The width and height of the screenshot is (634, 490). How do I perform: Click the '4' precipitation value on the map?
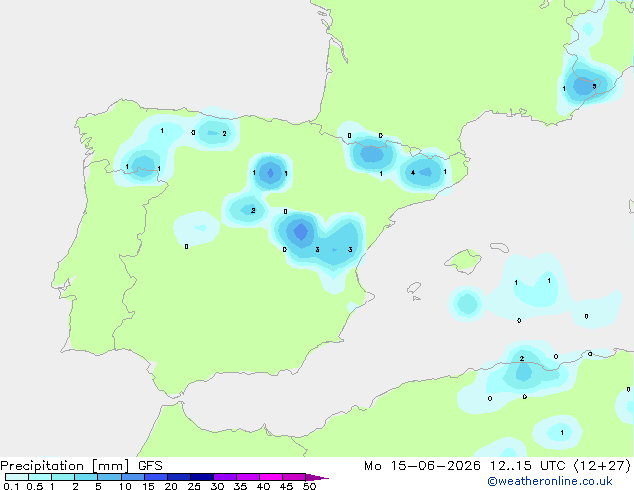pyautogui.click(x=413, y=173)
